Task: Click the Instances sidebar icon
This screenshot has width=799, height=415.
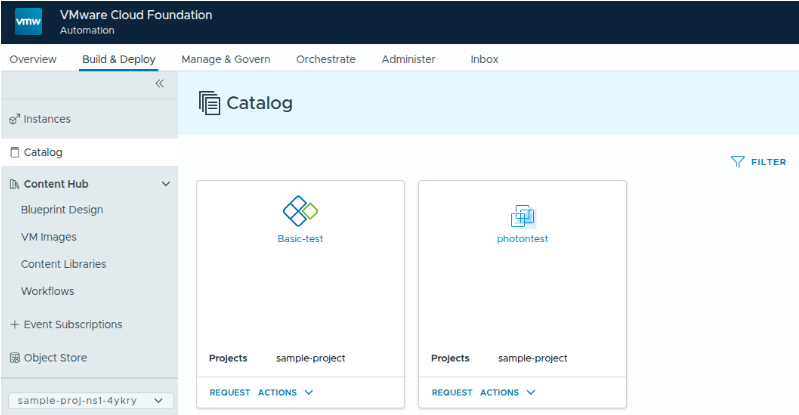Action: click(x=14, y=119)
